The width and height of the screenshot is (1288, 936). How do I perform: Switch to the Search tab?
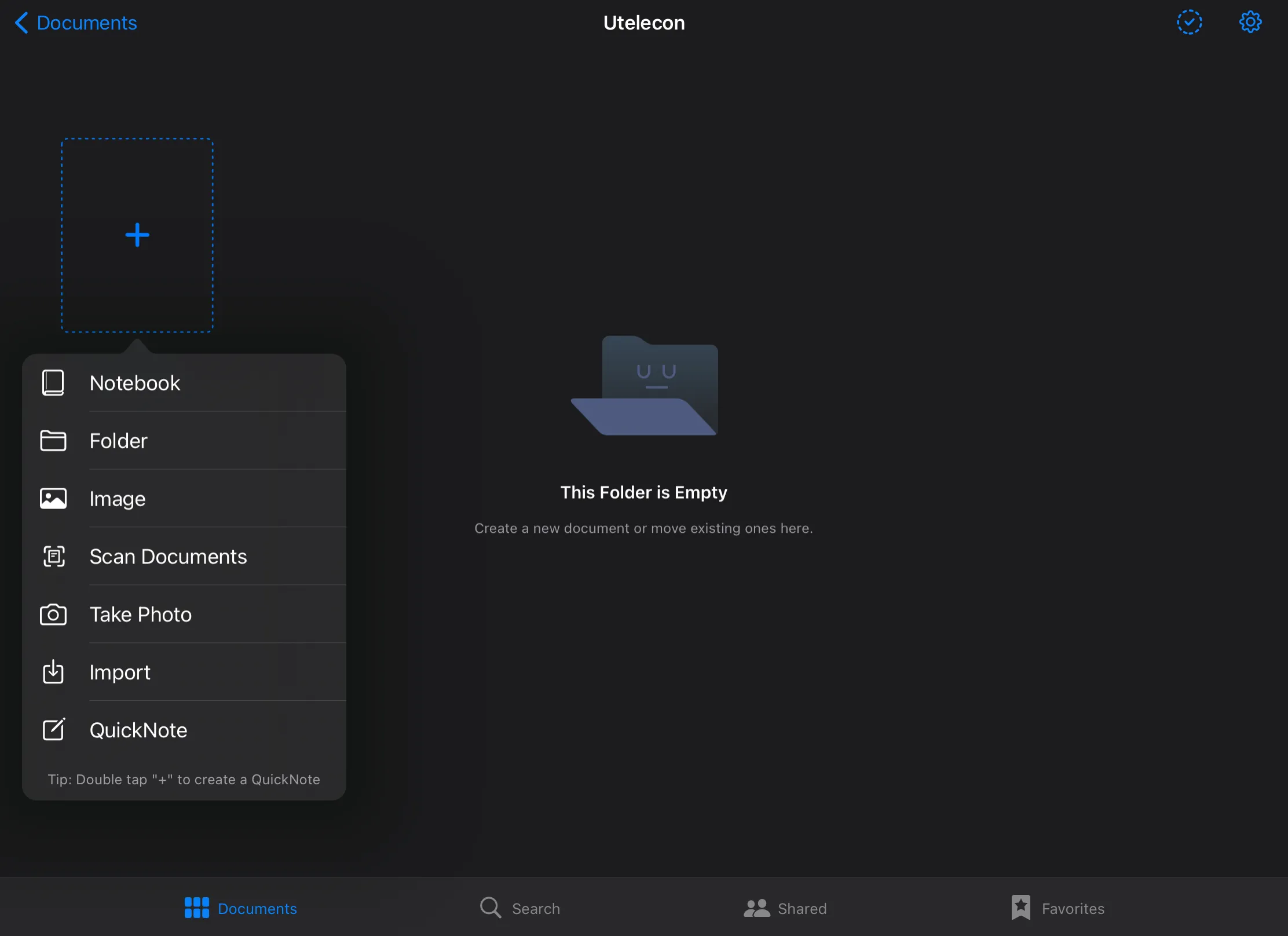coord(520,908)
